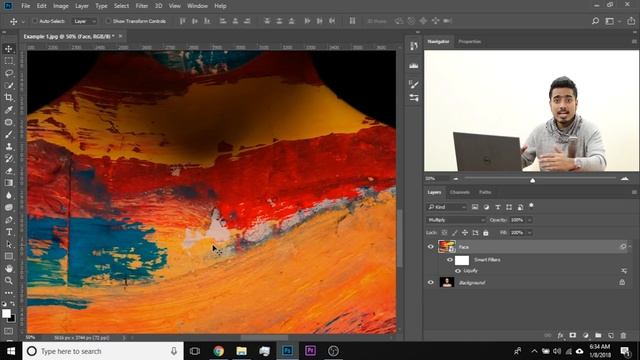
Task: Toggle Lock image pixels brush icon
Action: pos(454,233)
